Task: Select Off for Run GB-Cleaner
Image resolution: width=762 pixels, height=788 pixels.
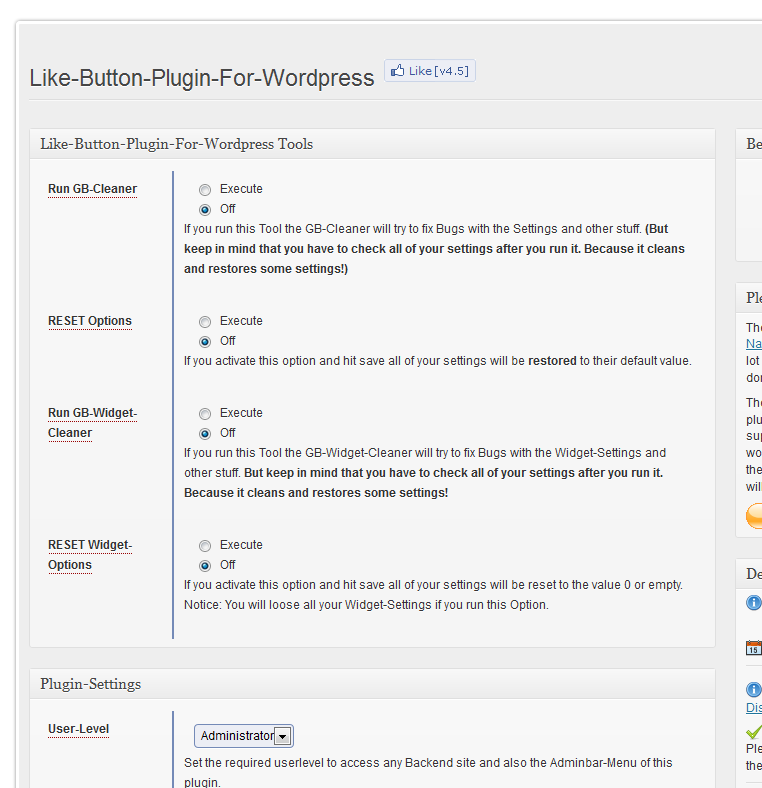Action: coord(205,209)
